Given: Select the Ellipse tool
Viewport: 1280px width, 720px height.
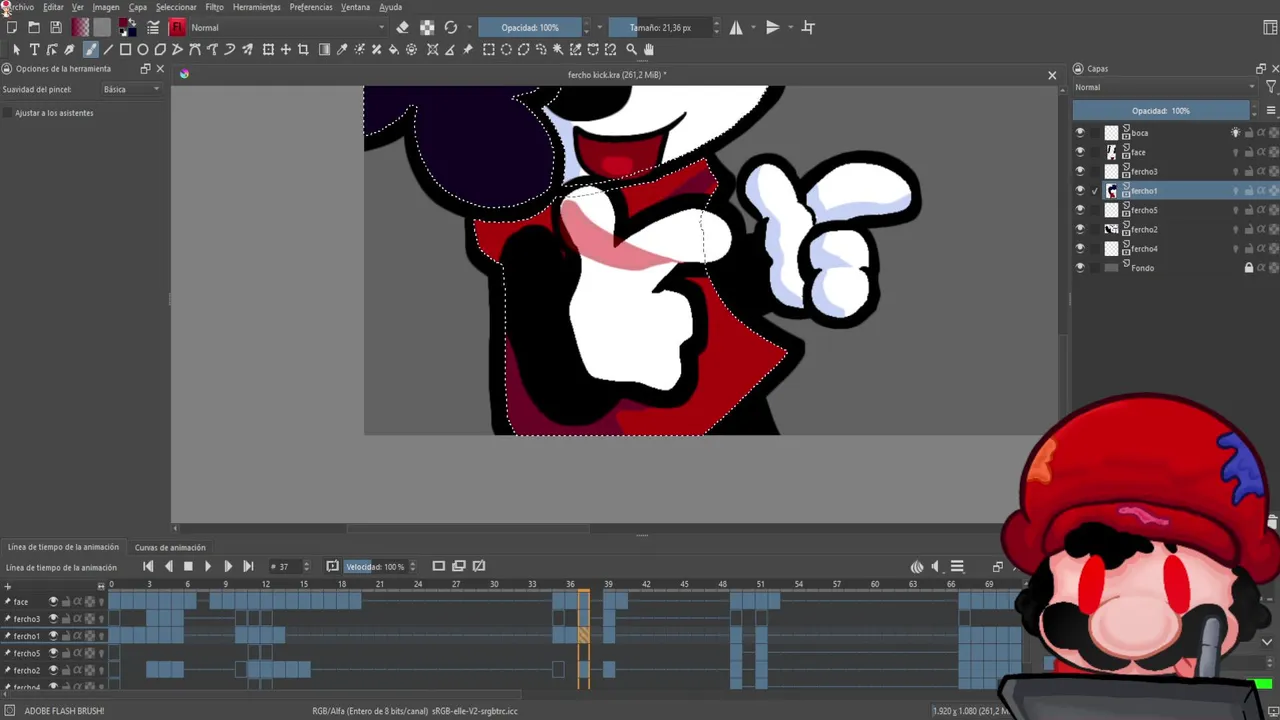Looking at the screenshot, I should [x=143, y=49].
